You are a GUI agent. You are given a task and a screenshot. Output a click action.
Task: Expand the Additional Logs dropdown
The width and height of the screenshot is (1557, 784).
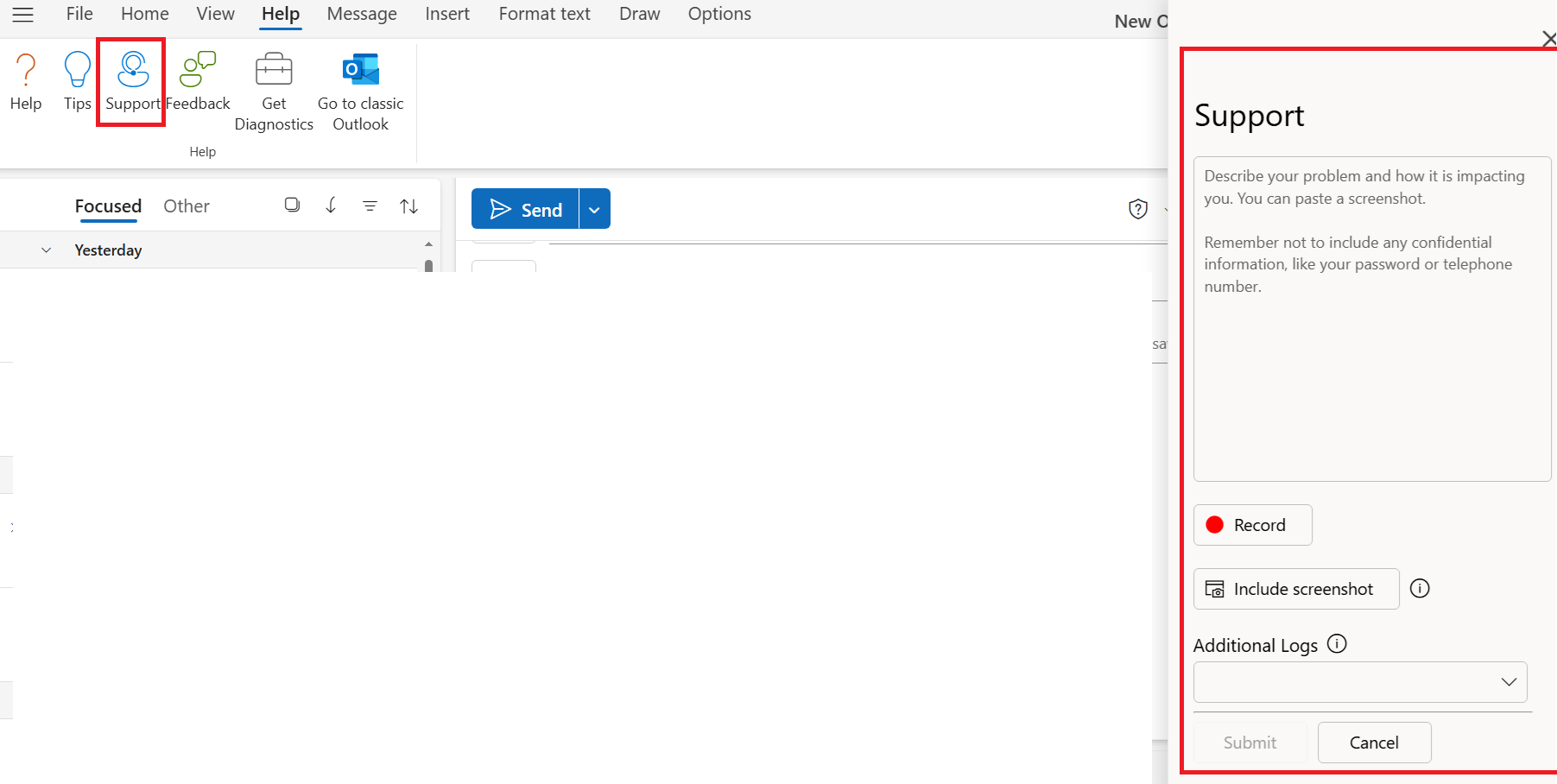click(x=1360, y=682)
